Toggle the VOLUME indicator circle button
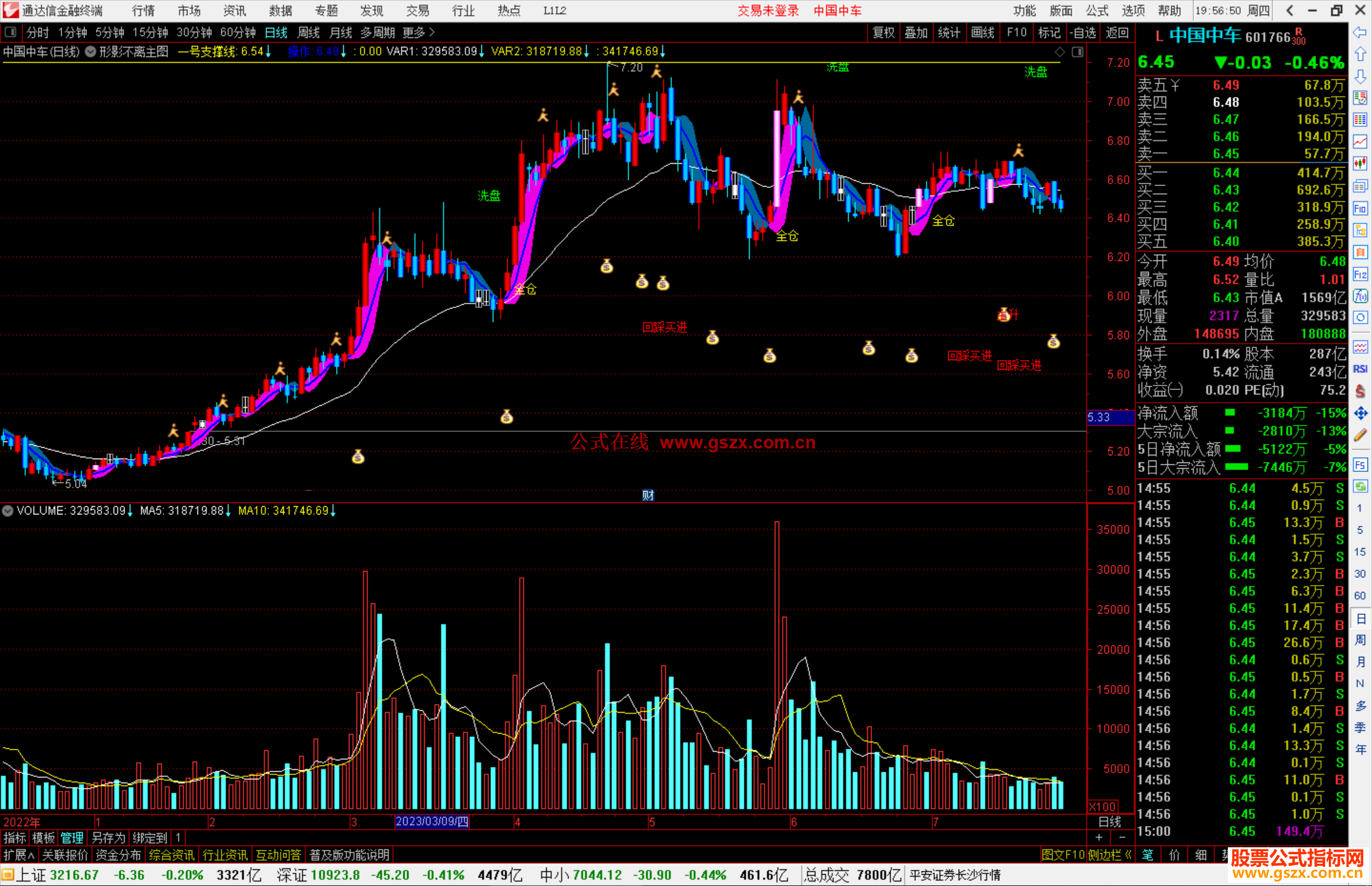 point(8,511)
